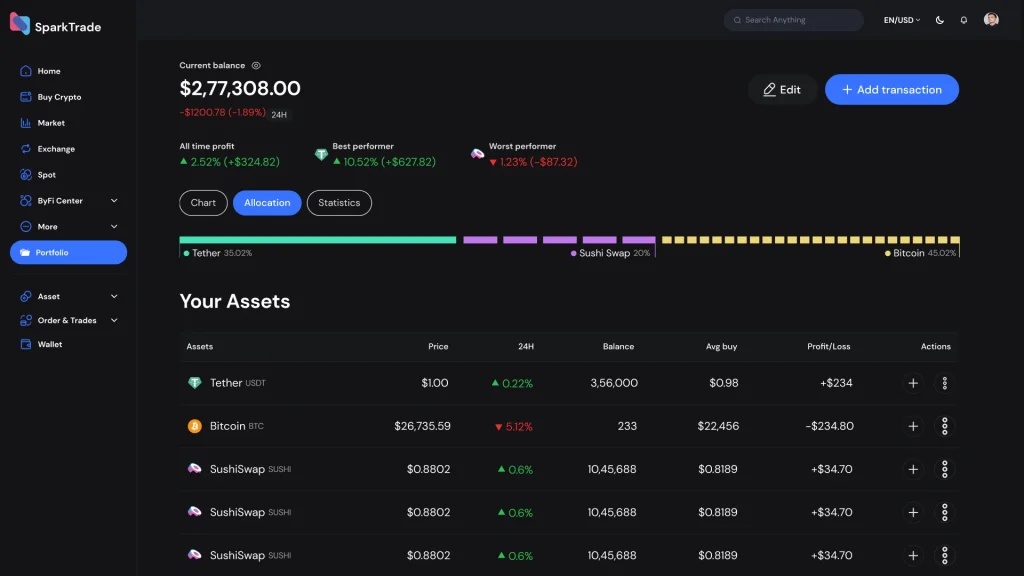Toggle dark mode moon icon

pos(940,20)
